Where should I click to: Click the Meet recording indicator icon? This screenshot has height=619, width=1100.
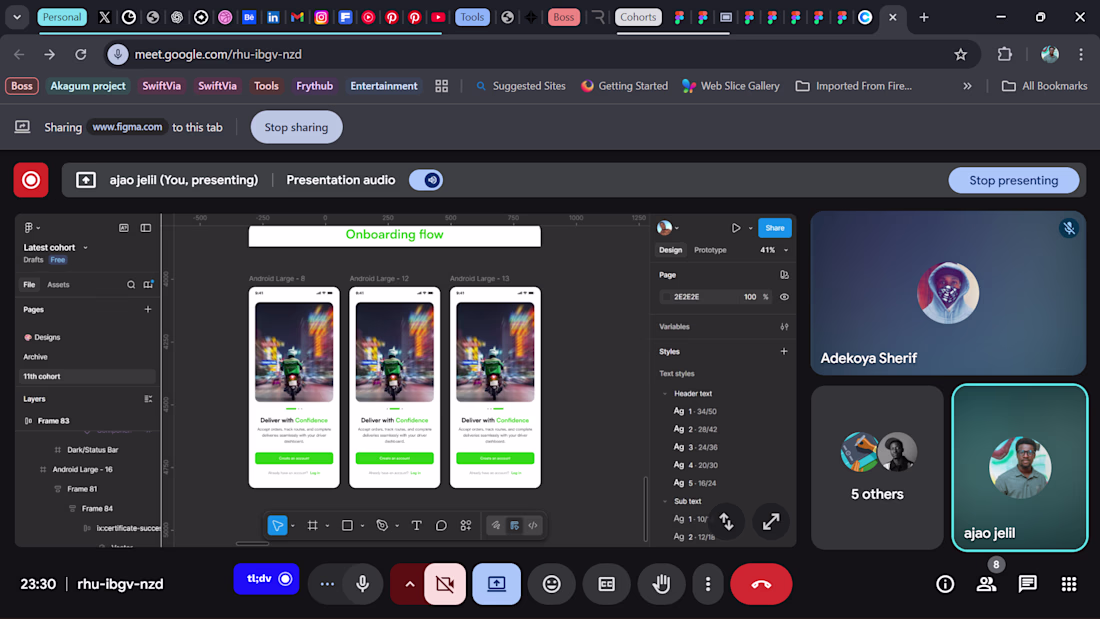[x=31, y=180]
